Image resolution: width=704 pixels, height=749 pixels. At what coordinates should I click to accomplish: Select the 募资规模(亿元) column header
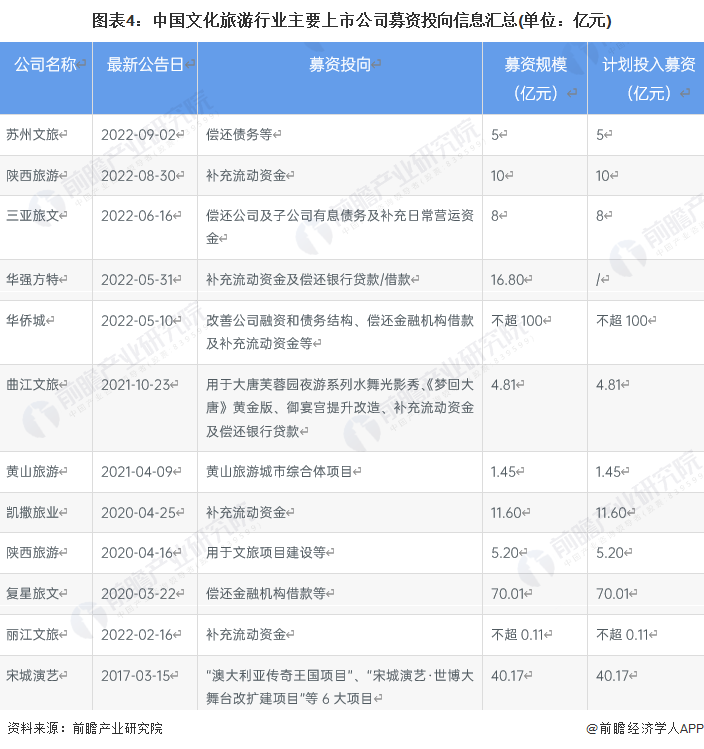pyautogui.click(x=535, y=78)
